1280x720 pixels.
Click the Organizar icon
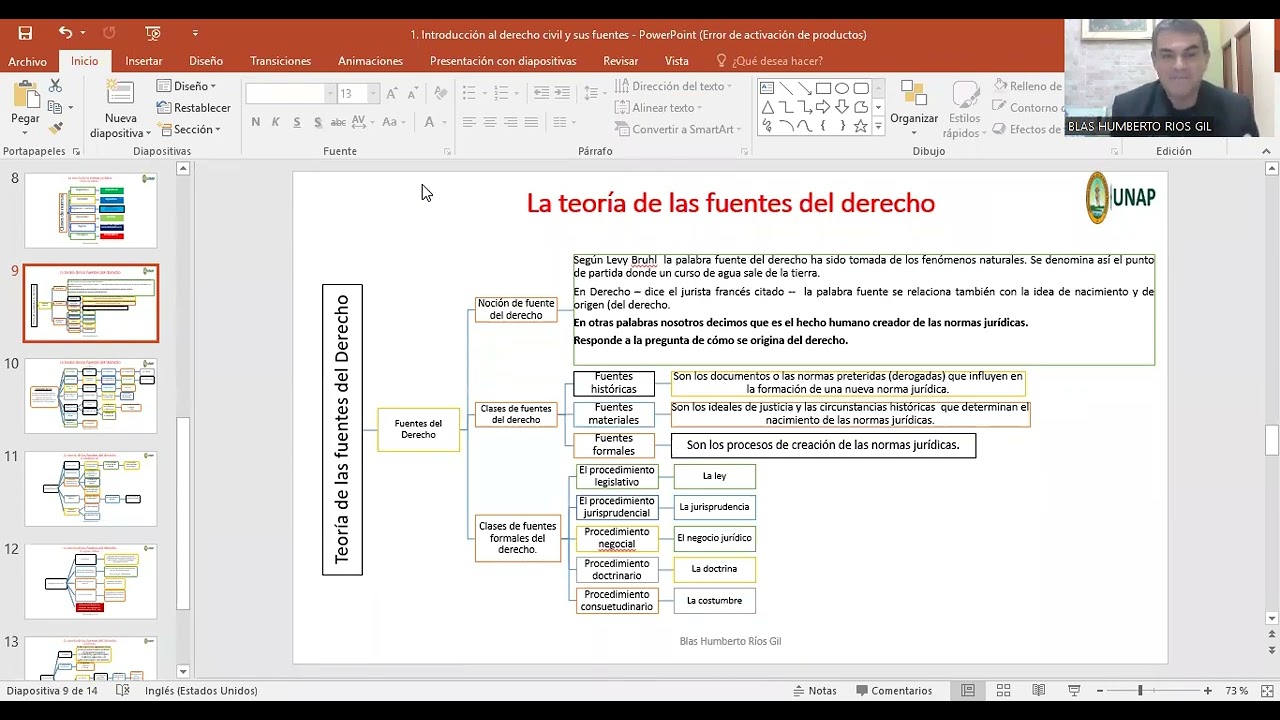913,93
